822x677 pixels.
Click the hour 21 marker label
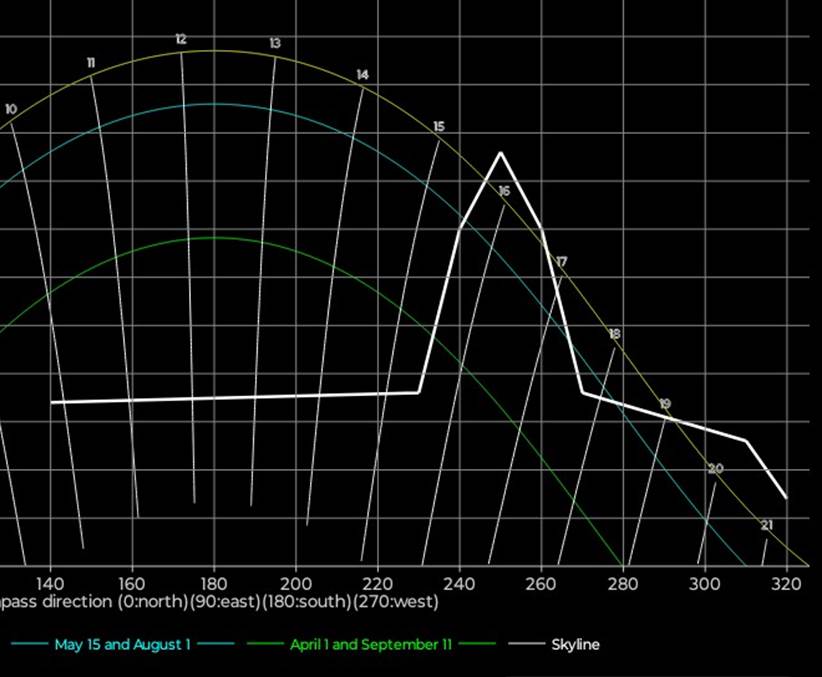tap(766, 524)
